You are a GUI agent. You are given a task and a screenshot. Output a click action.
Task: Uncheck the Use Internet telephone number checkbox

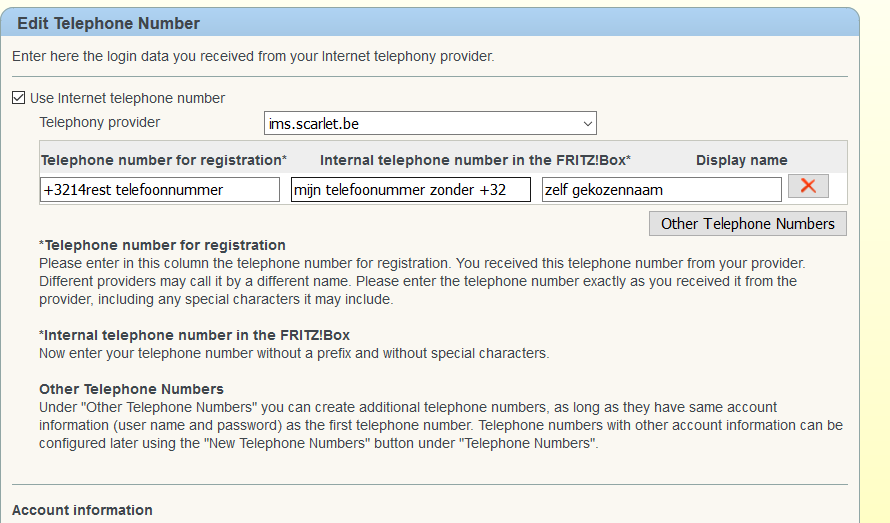point(19,98)
